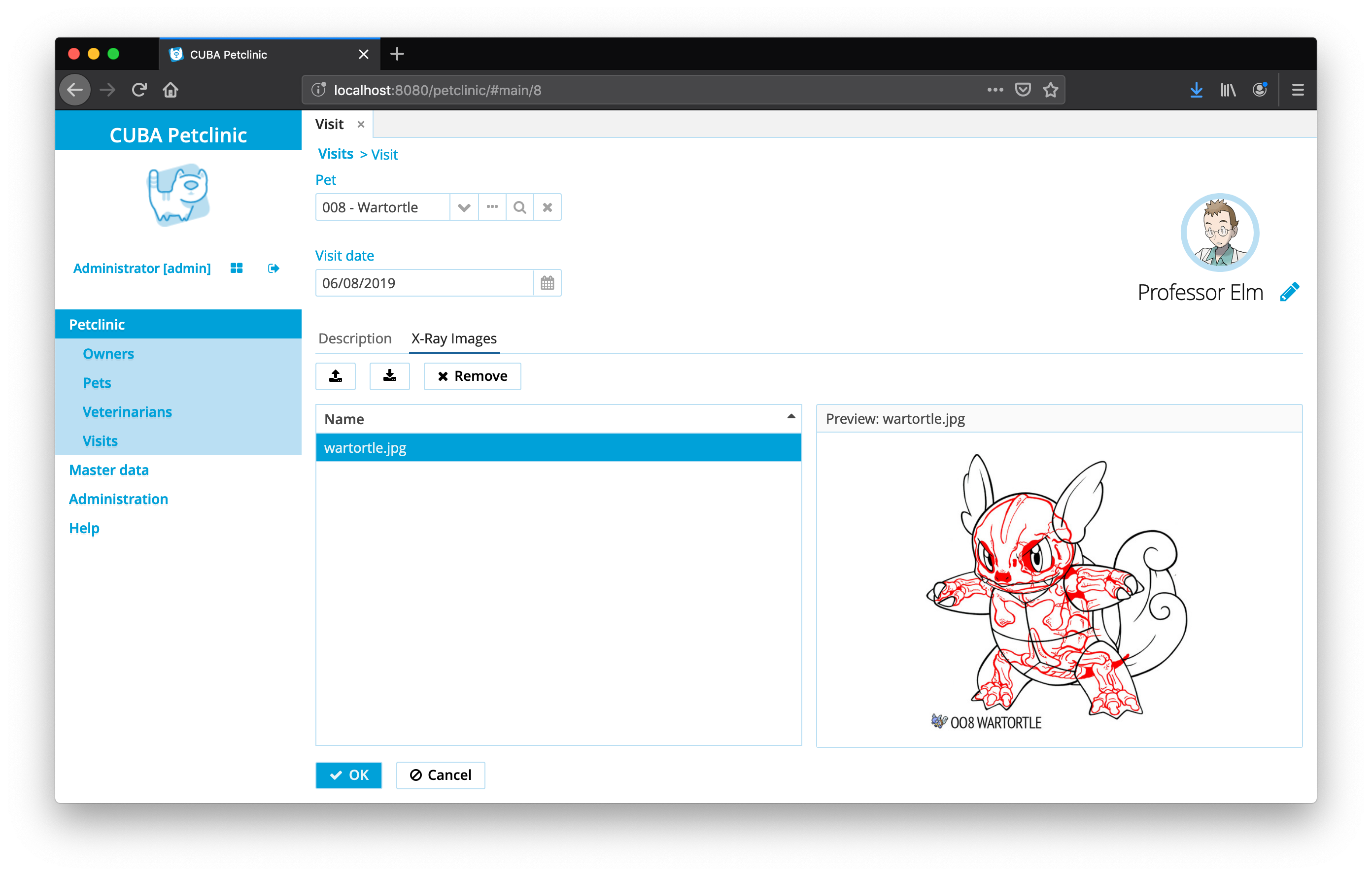Viewport: 1372px width, 876px height.
Task: Click the Preview: wartortle.jpg caption
Action: pos(895,419)
